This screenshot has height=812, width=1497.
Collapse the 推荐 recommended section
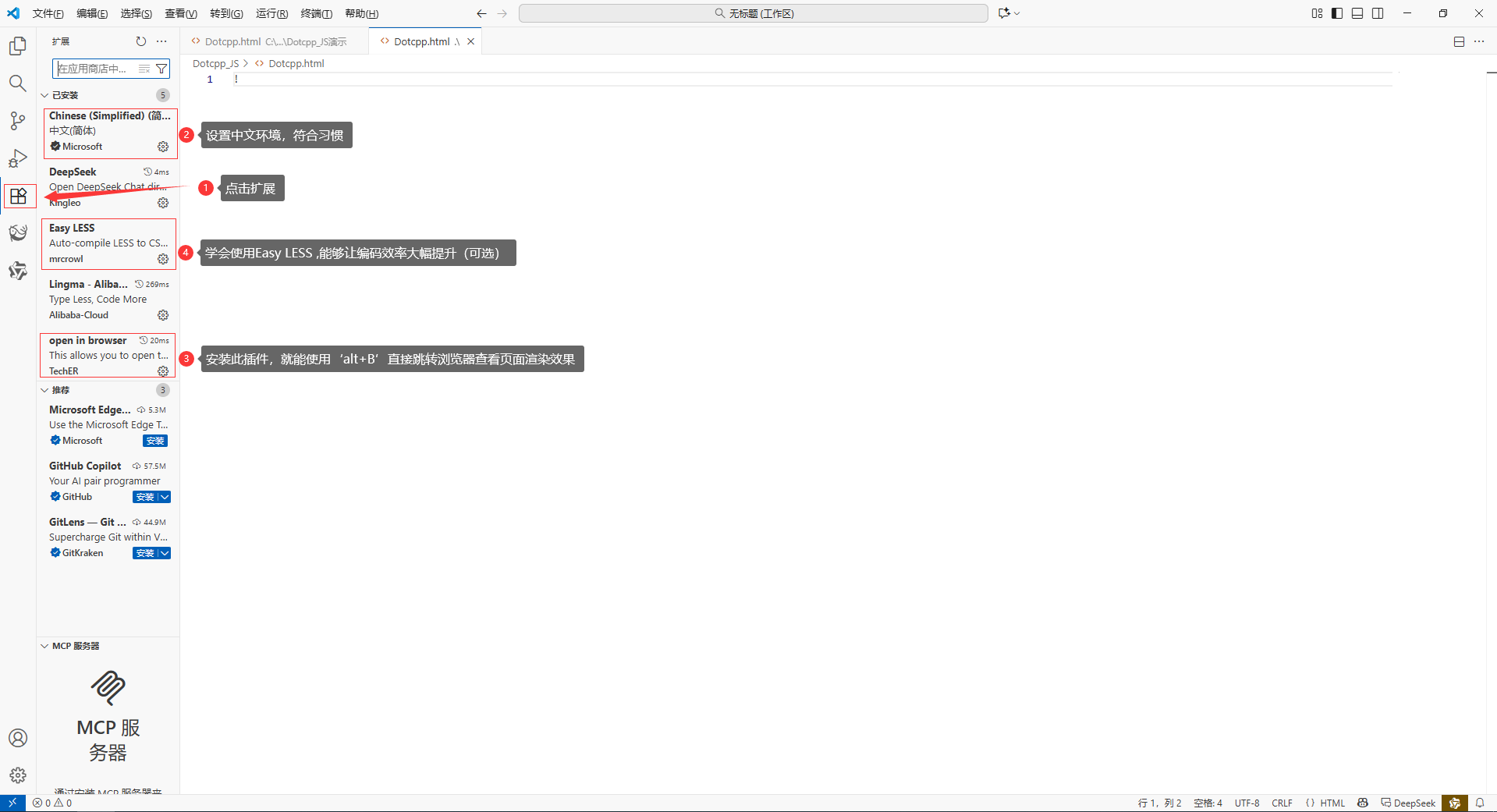coord(45,390)
